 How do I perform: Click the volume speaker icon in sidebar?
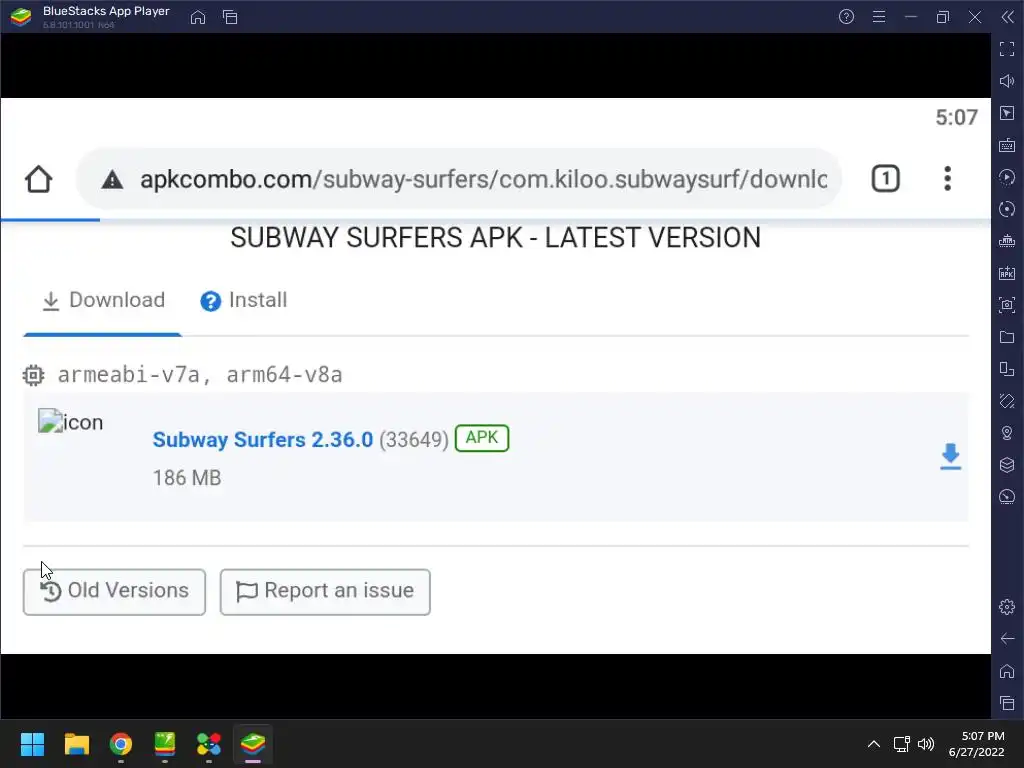[1007, 81]
